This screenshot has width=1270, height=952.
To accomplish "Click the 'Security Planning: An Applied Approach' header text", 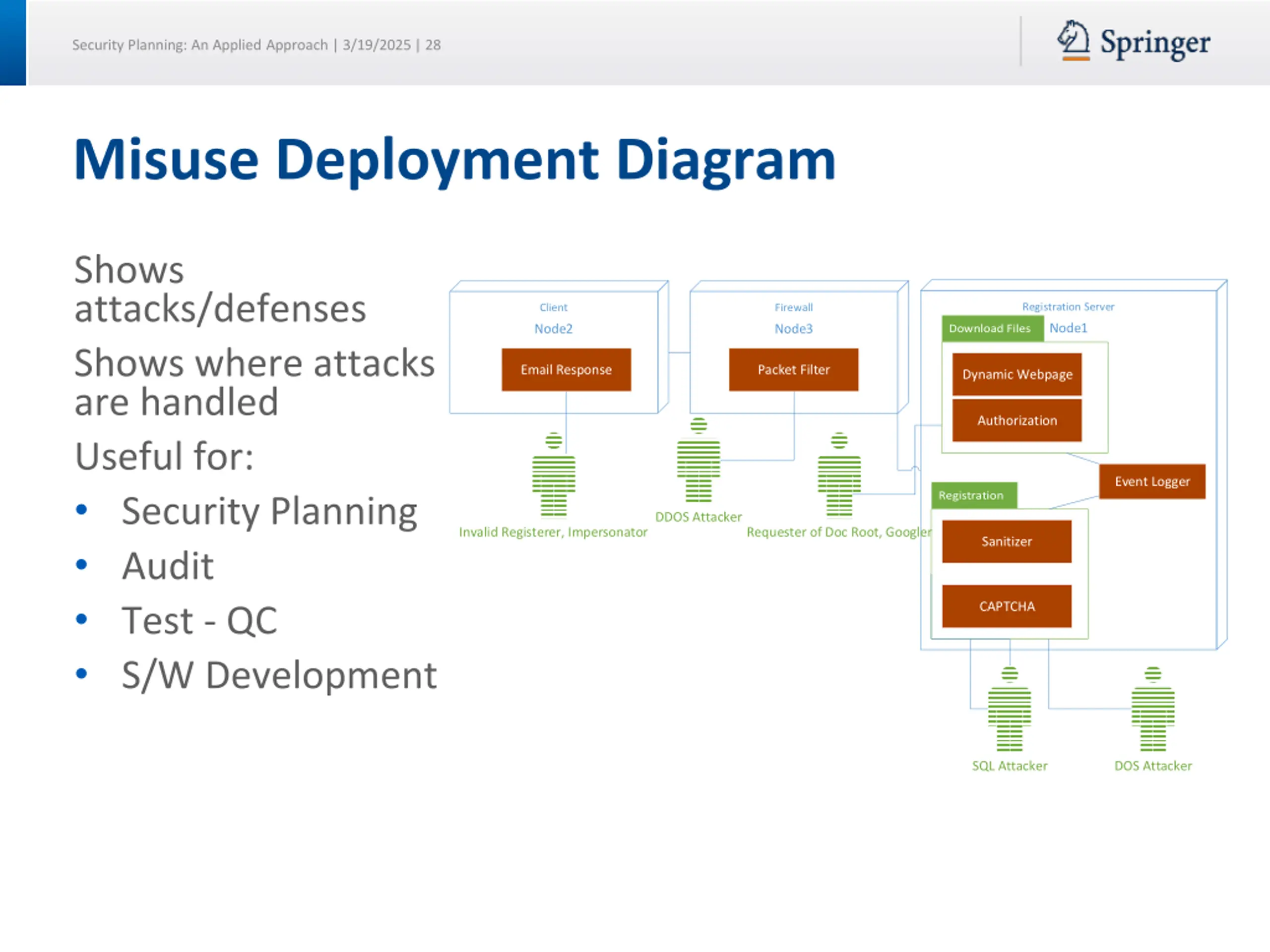I will [x=200, y=45].
